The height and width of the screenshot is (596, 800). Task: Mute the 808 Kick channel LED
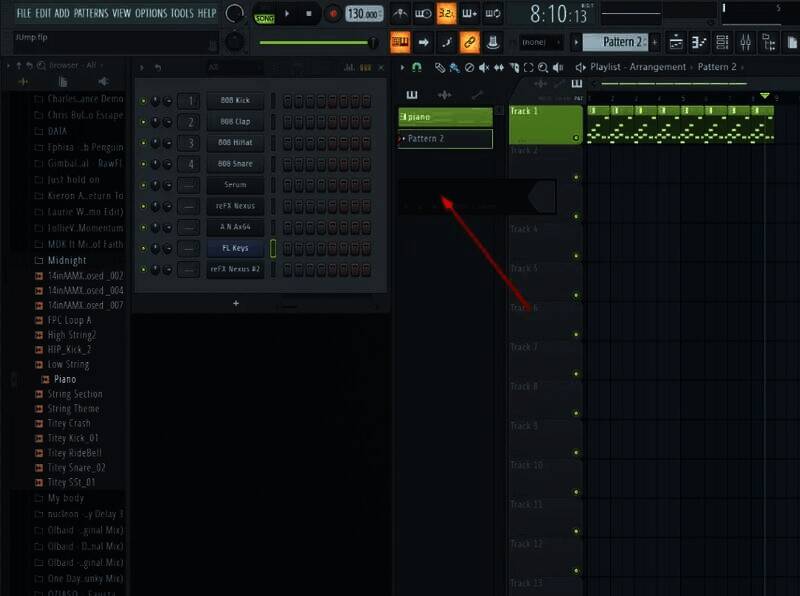click(x=143, y=101)
